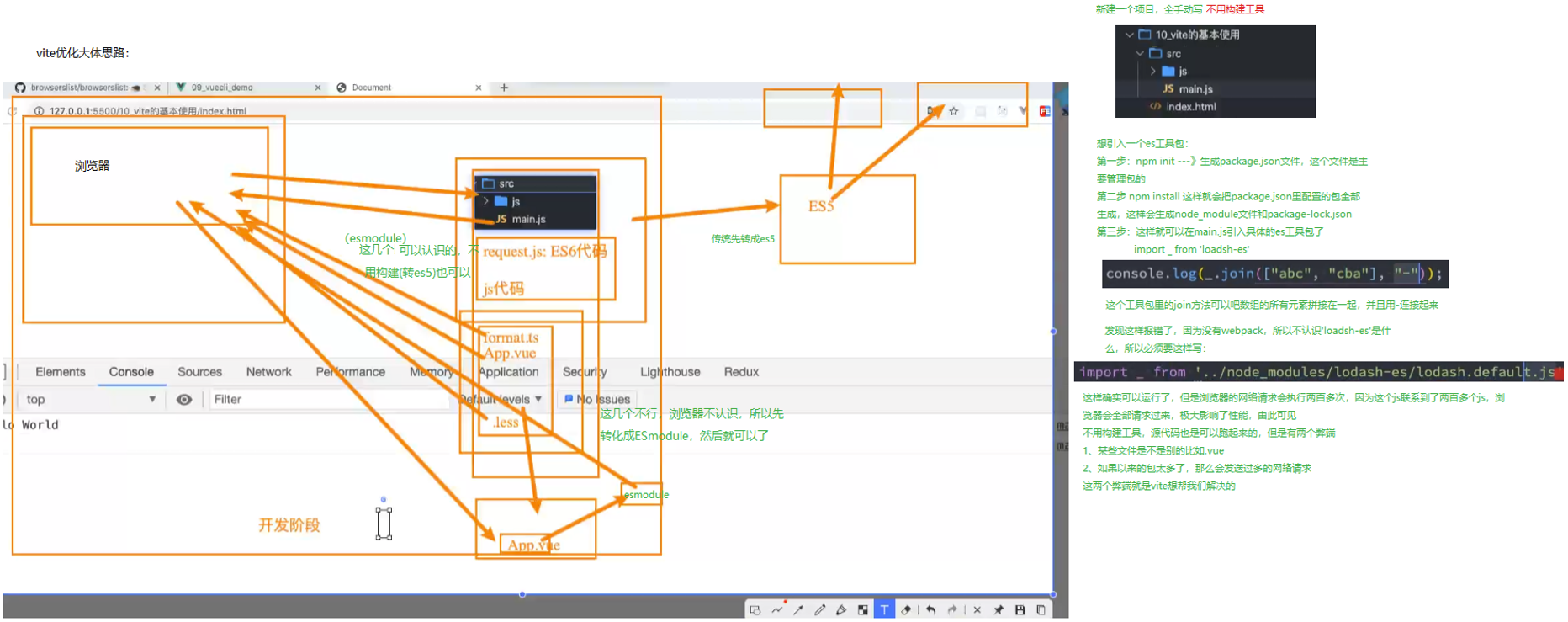Viewport: 1568px width, 622px height.
Task: Open the Lighthouse DevTools panel
Action: coord(670,372)
